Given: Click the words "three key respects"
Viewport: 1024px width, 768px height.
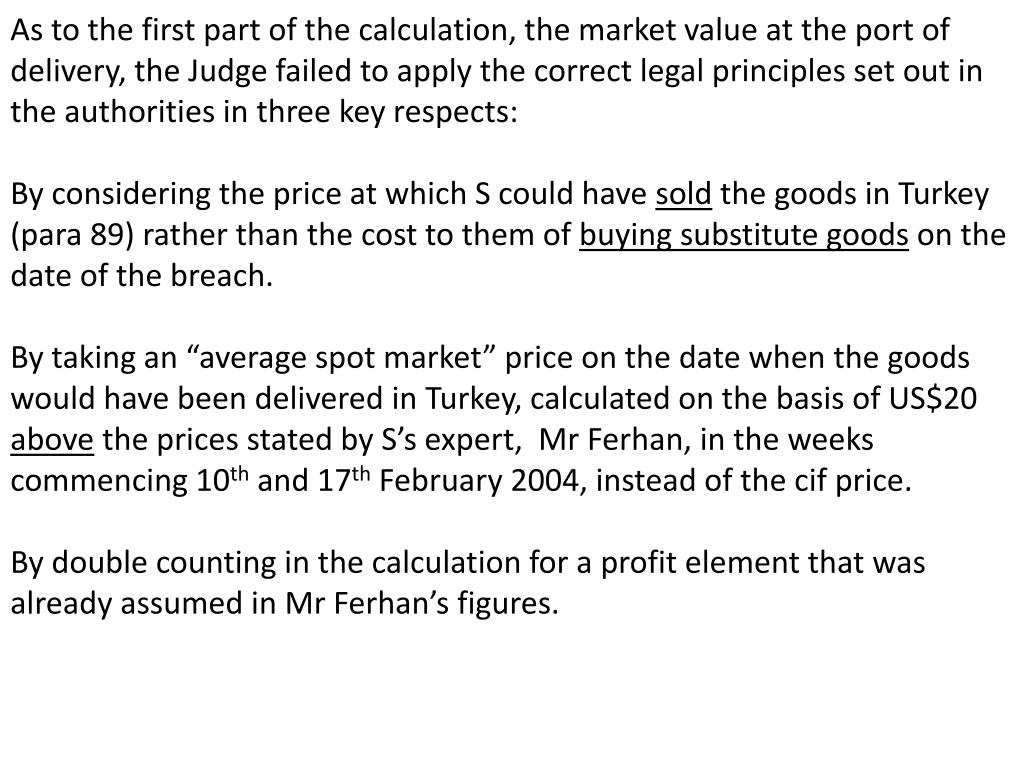Looking at the screenshot, I should click(x=386, y=112).
